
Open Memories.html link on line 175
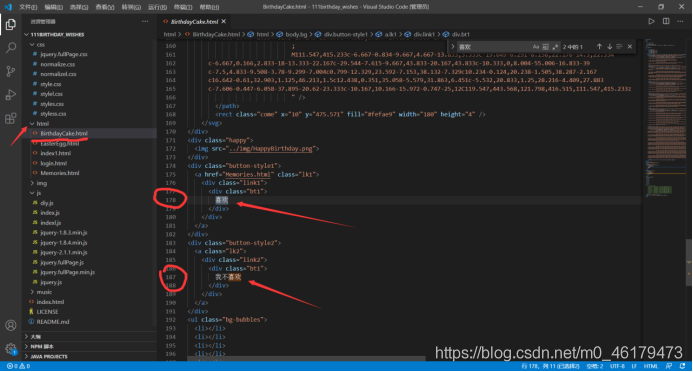[x=247, y=175]
